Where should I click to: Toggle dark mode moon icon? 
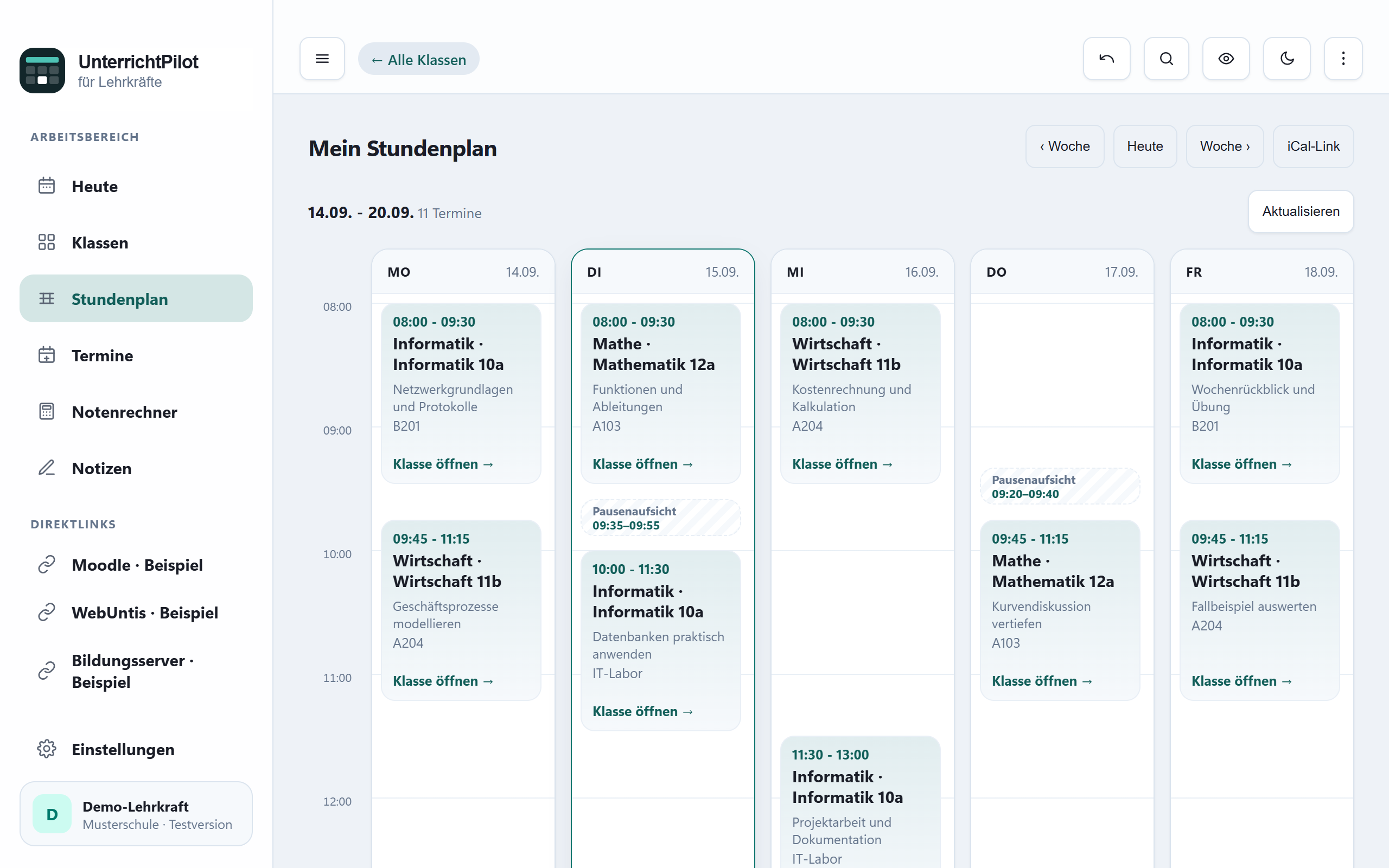(x=1286, y=59)
